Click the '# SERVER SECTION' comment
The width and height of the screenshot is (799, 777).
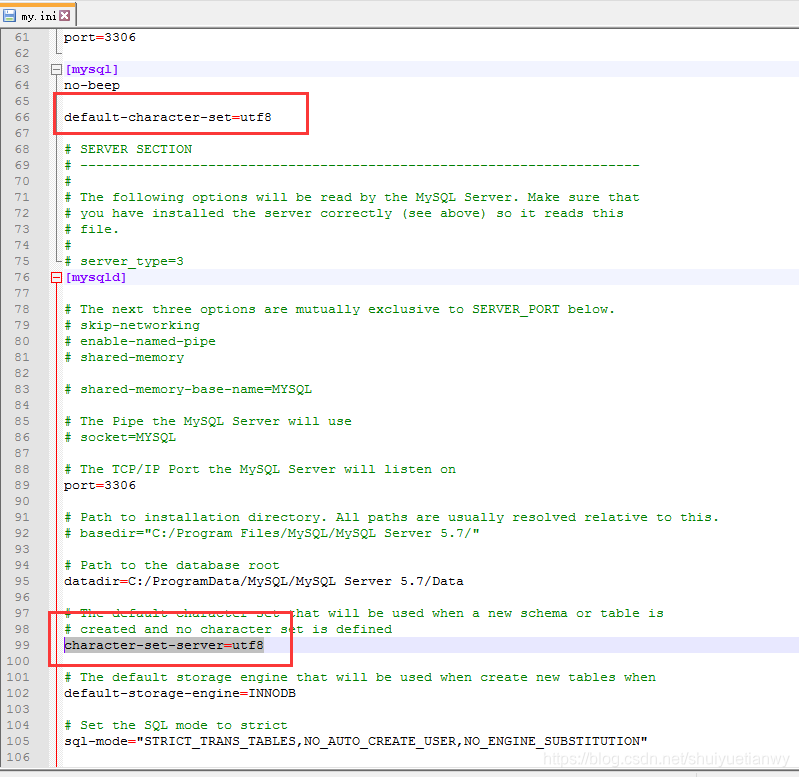click(128, 149)
